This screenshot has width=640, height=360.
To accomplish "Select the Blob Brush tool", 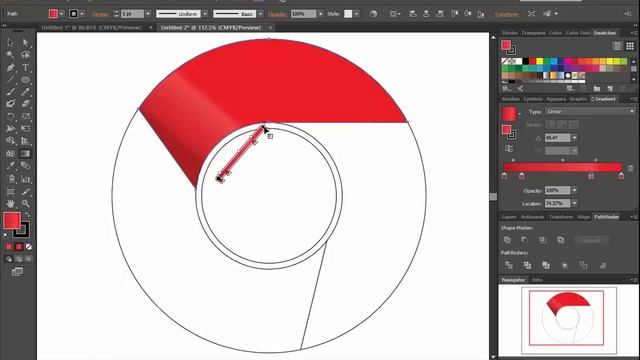I will click(11, 104).
